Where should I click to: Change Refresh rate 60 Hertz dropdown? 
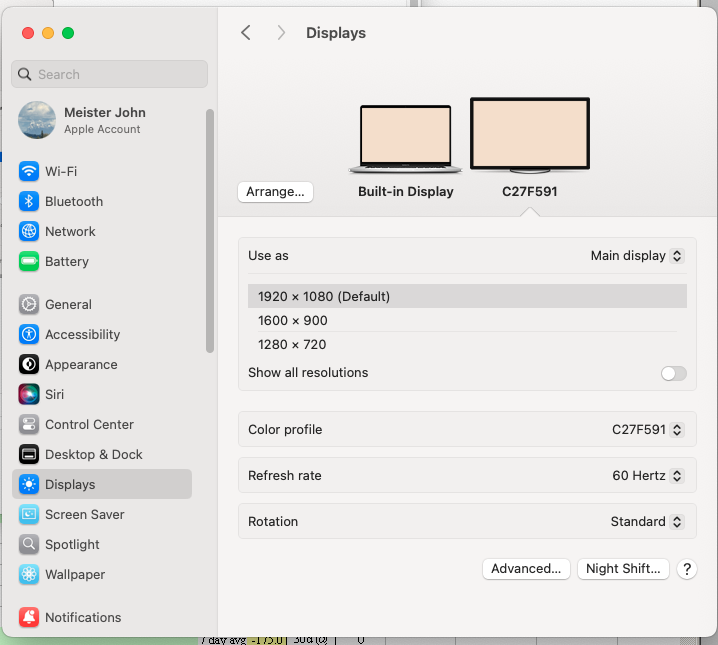647,476
